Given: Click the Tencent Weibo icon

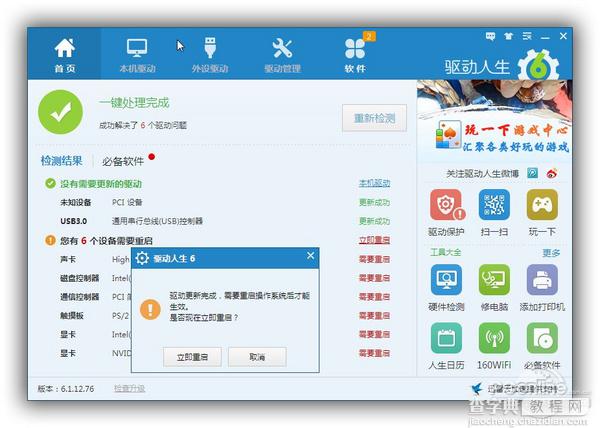Looking at the screenshot, I should pyautogui.click(x=532, y=173).
